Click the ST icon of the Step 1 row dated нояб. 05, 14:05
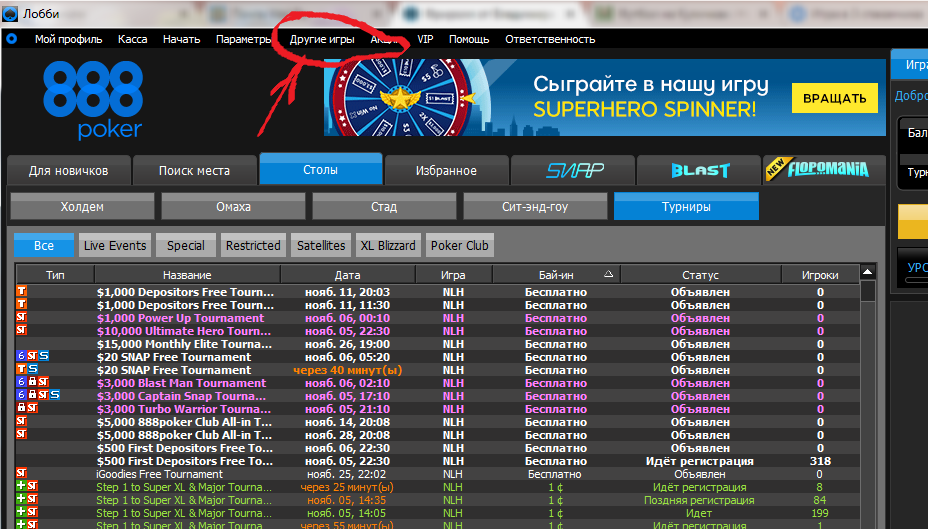Screen dimensions: 928x529 click(x=33, y=512)
